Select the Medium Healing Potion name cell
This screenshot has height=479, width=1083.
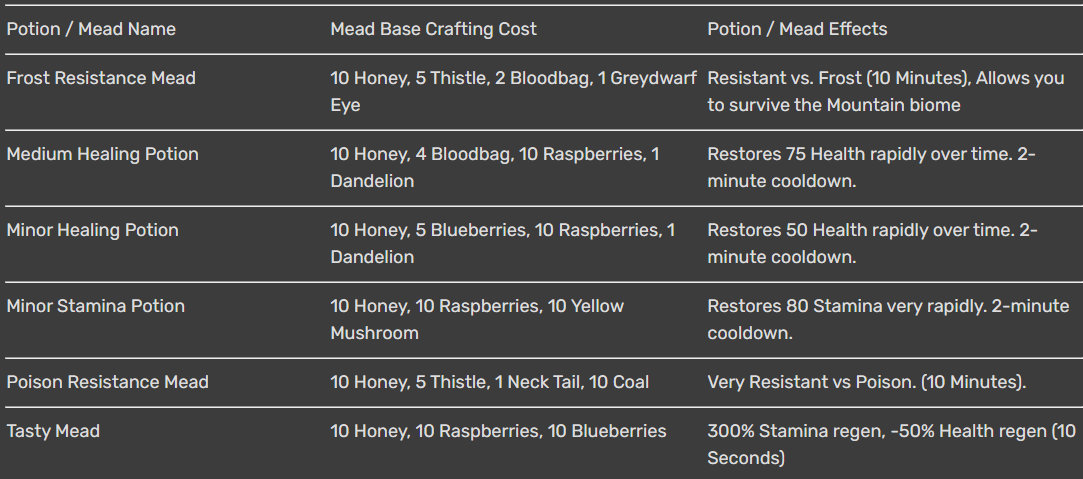103,154
